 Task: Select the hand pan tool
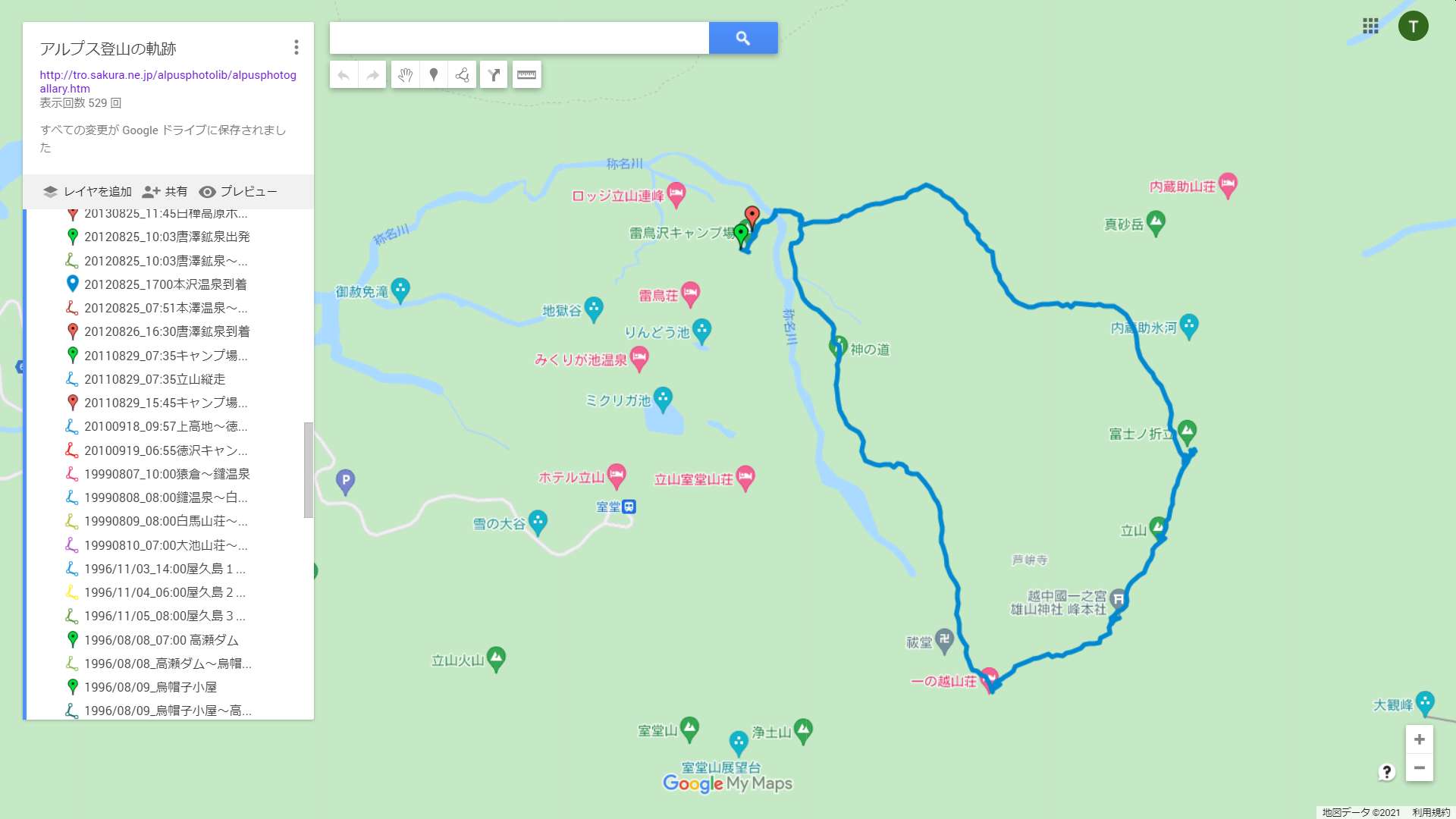click(405, 75)
